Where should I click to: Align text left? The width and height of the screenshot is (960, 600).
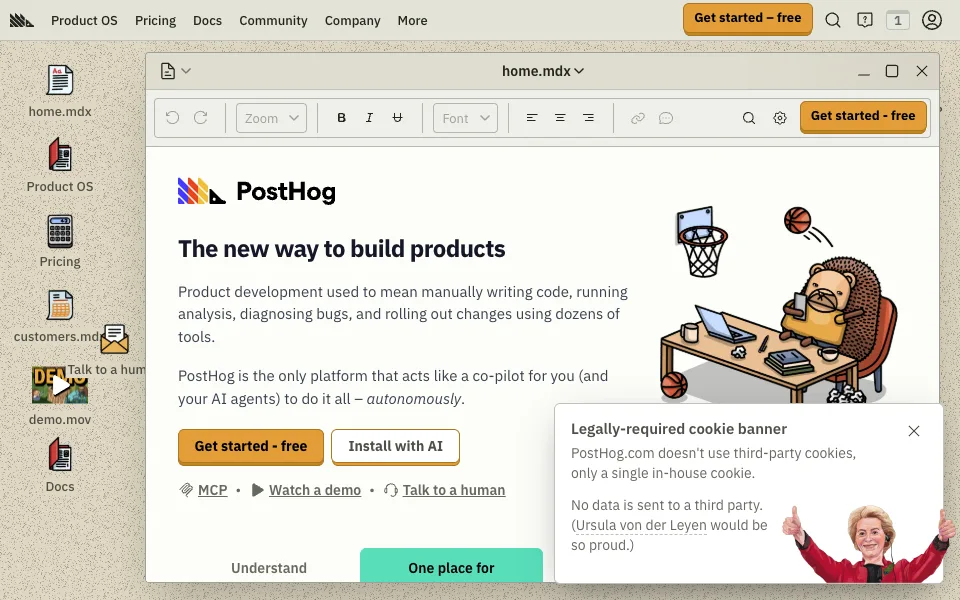pos(532,118)
